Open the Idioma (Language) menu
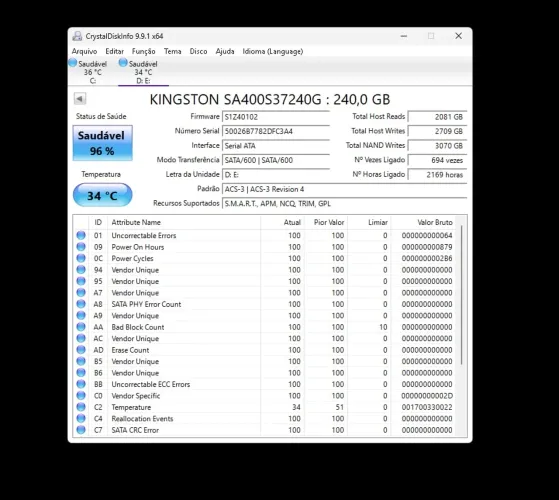This screenshot has width=559, height=500. tap(273, 51)
